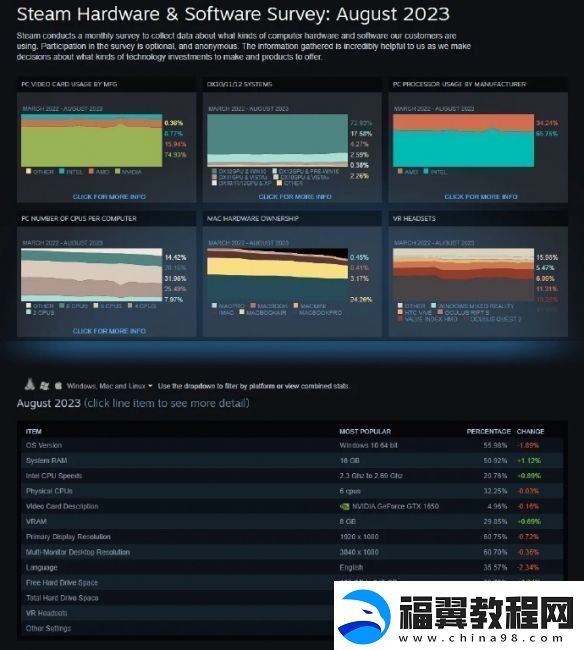The image size is (584, 650).
Task: Expand the VR Headsets table row
Action: point(177,613)
